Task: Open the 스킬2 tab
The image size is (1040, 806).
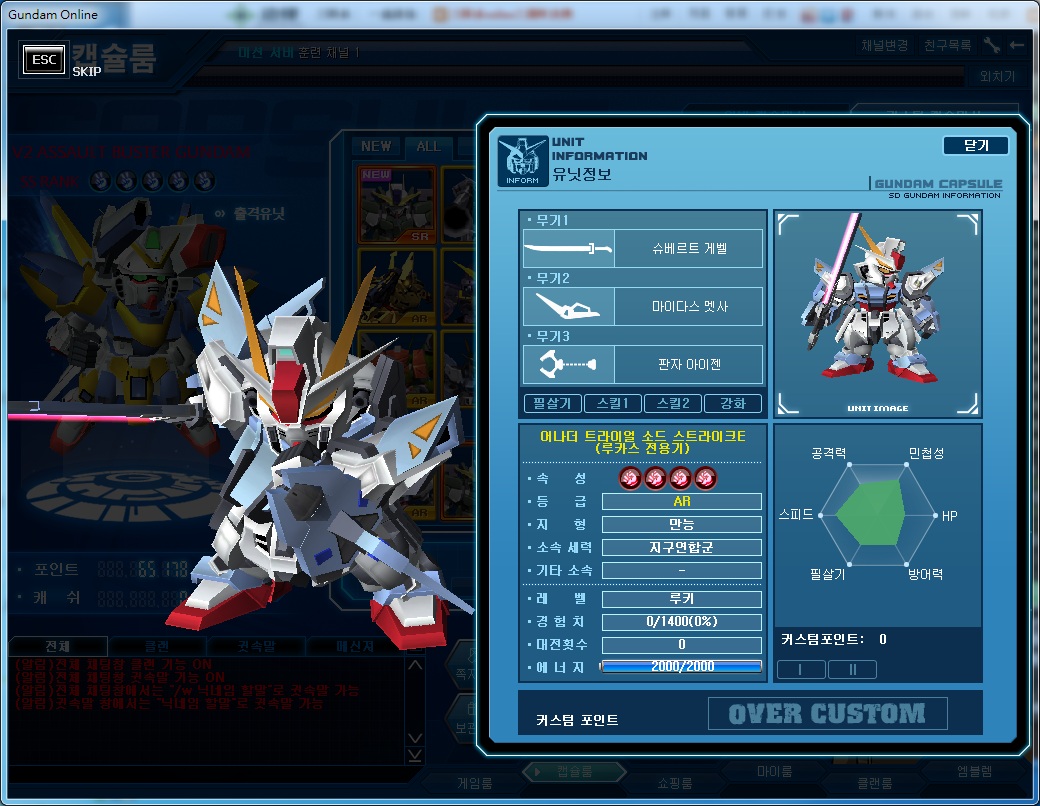Action: pos(673,403)
